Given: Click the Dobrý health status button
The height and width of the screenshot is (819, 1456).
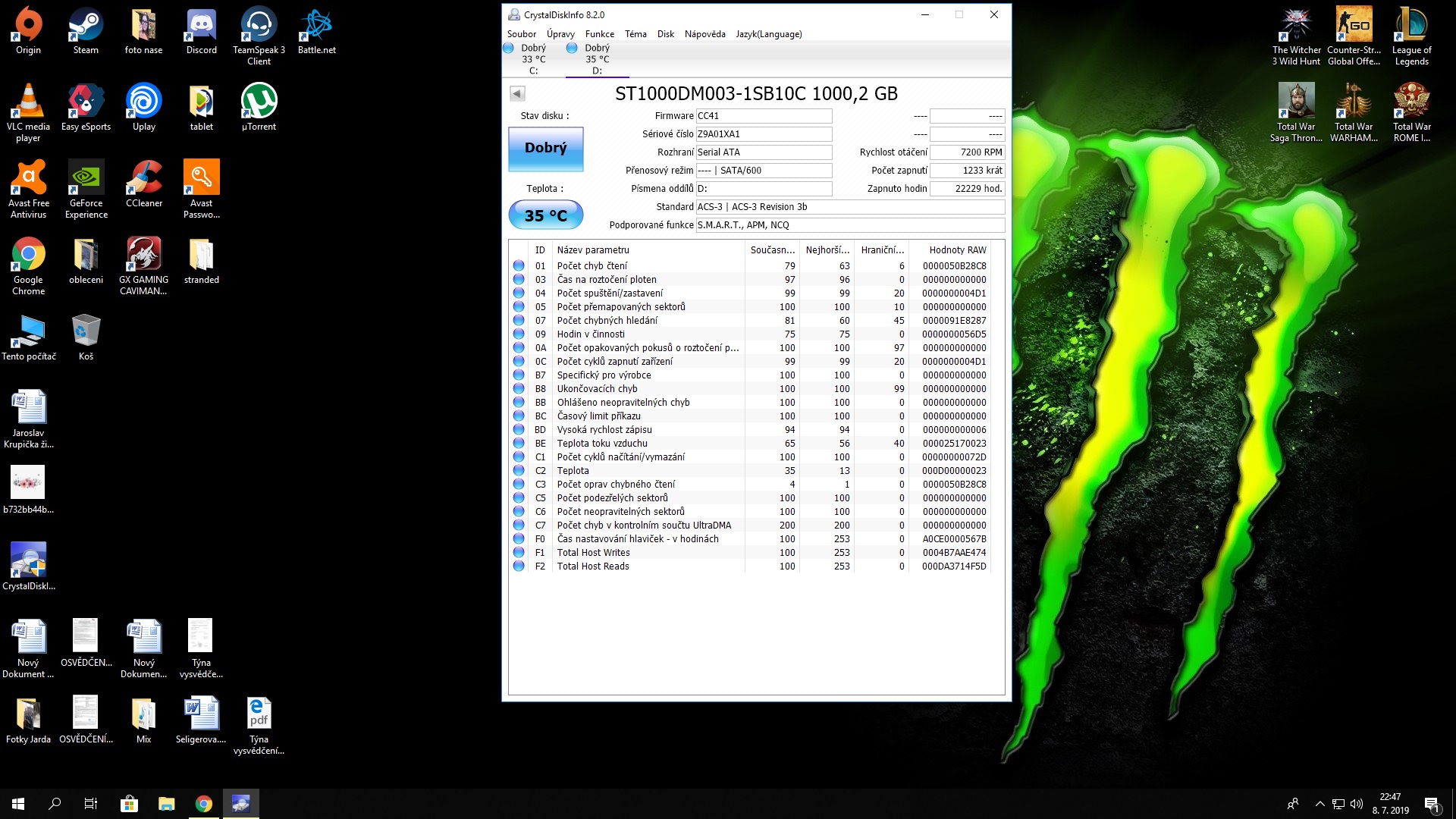Looking at the screenshot, I should (545, 149).
